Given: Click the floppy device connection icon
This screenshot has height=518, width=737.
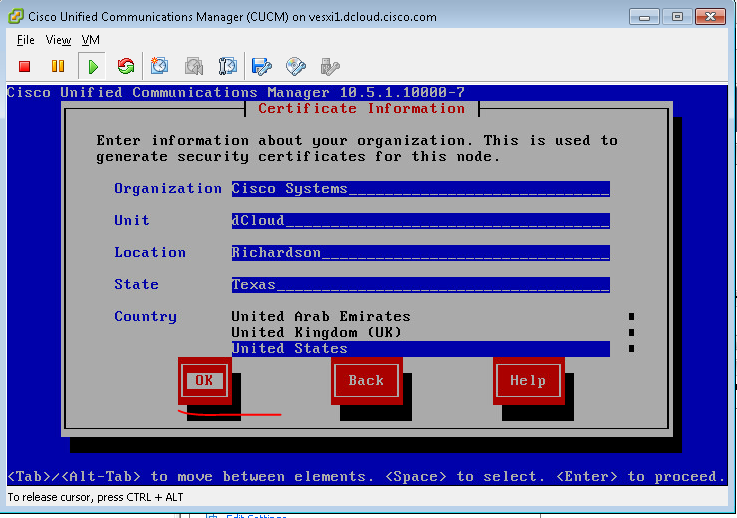Looking at the screenshot, I should 261,66.
